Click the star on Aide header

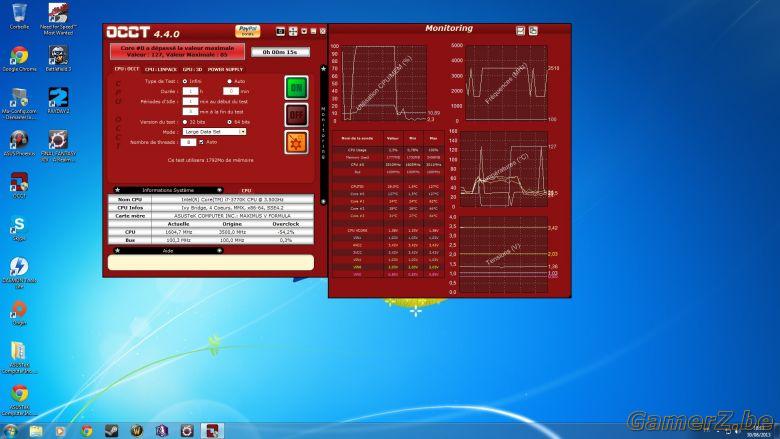pos(117,251)
